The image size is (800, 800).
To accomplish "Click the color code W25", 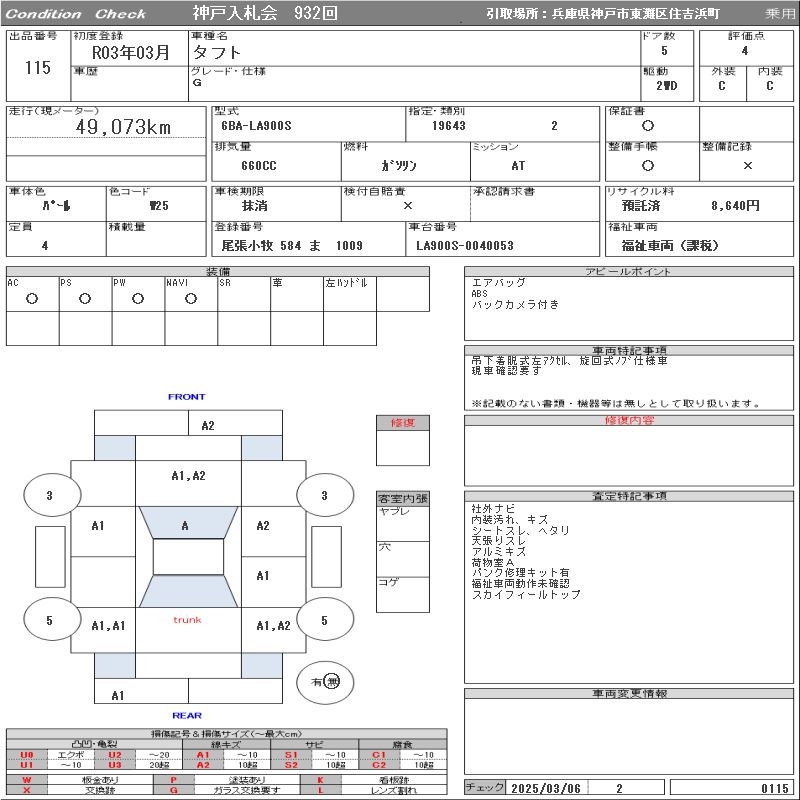I will coord(159,206).
